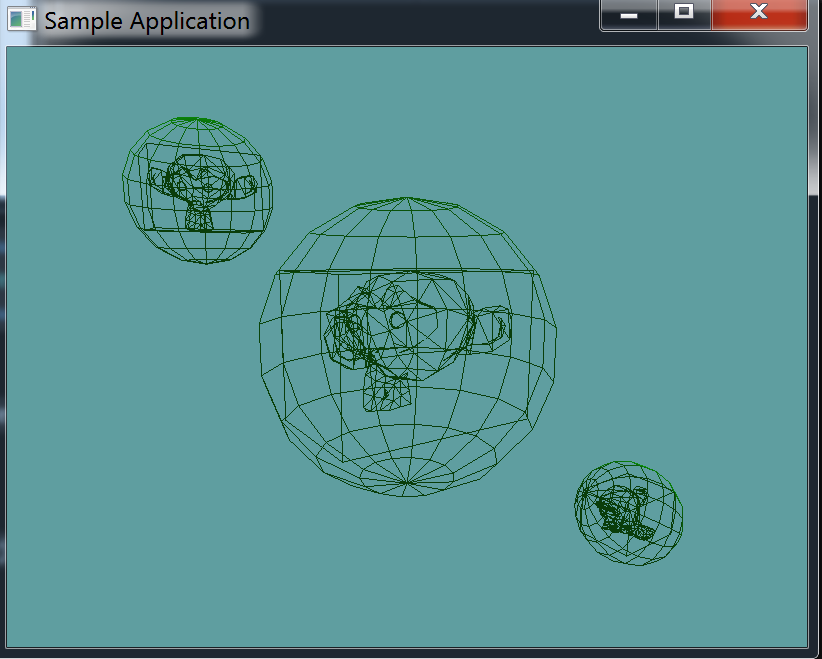The height and width of the screenshot is (659, 822).
Task: Click the left ear of the upper-left monkey
Action: pyautogui.click(x=157, y=180)
